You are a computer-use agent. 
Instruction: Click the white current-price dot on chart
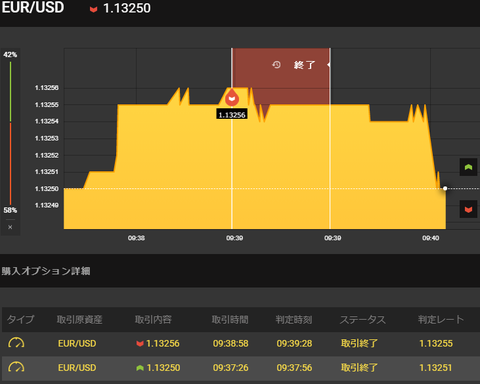(445, 189)
